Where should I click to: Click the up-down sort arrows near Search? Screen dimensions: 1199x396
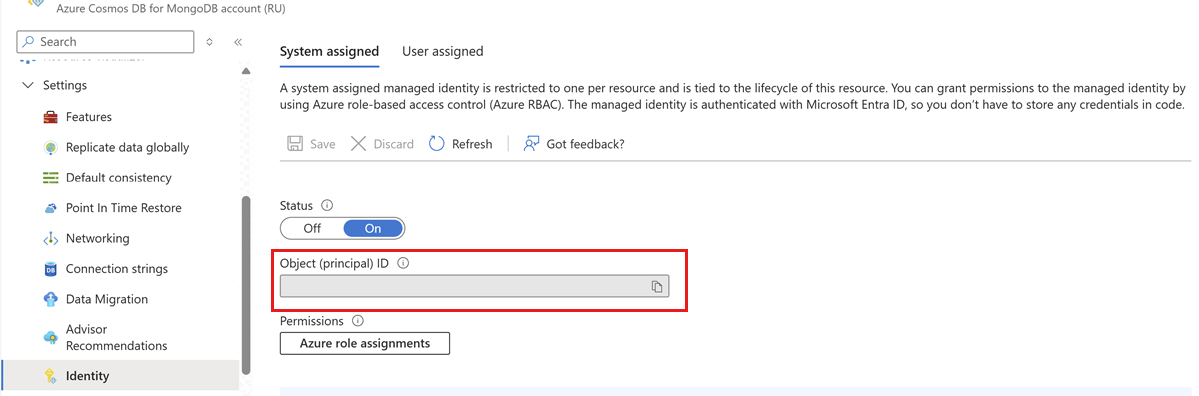210,41
